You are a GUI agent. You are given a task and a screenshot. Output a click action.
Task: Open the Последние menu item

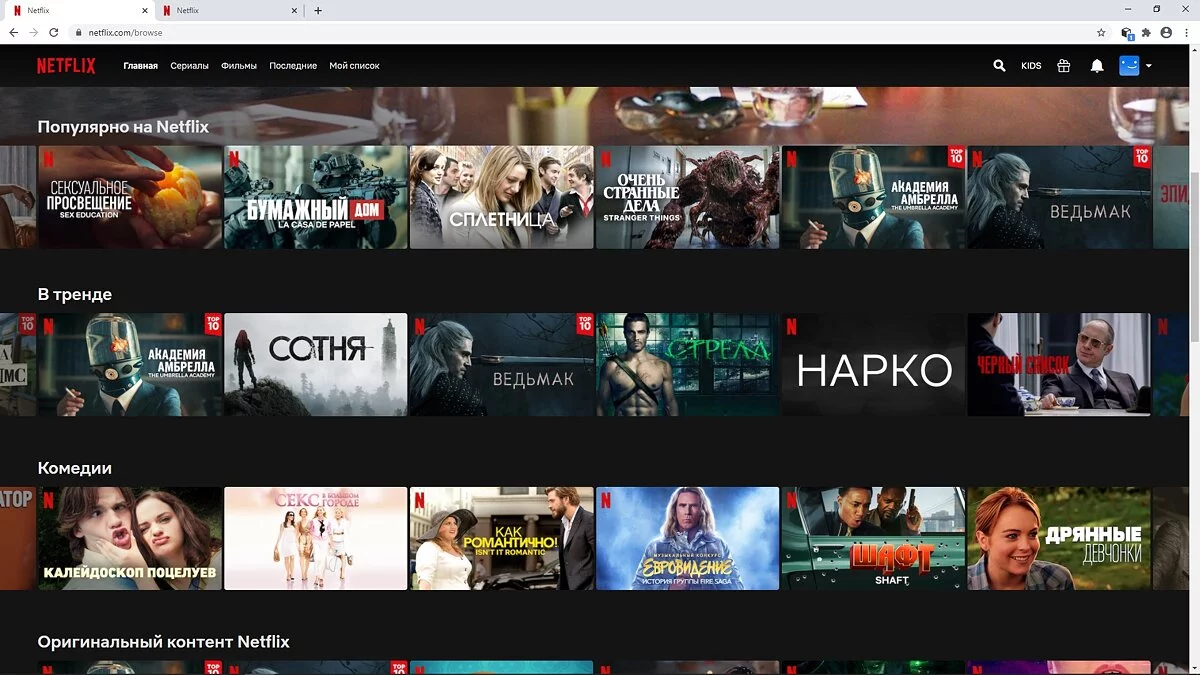coord(293,66)
